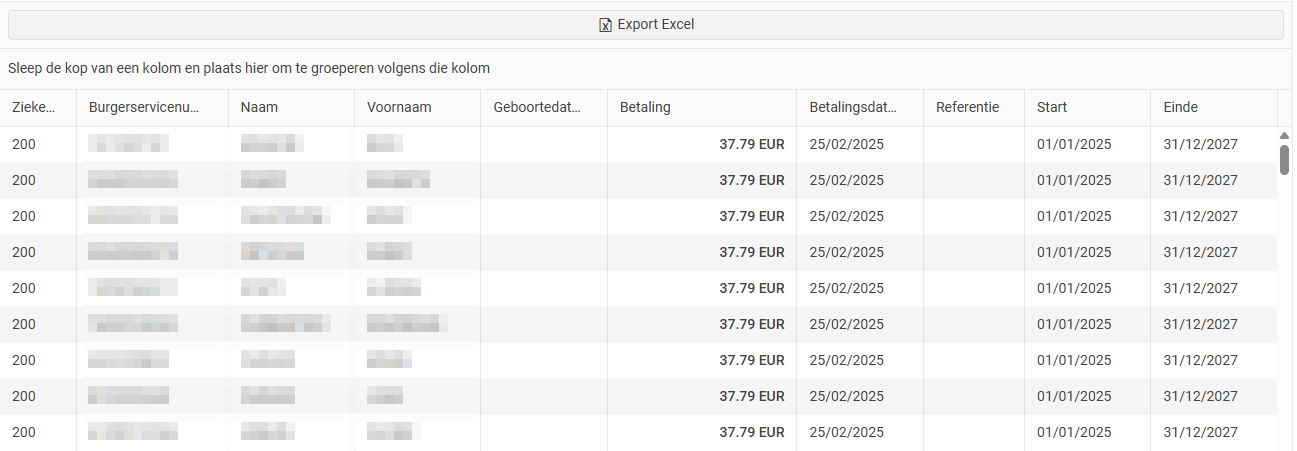Click the Referentie column header
Screen dimensions: 1297x451
click(967, 108)
